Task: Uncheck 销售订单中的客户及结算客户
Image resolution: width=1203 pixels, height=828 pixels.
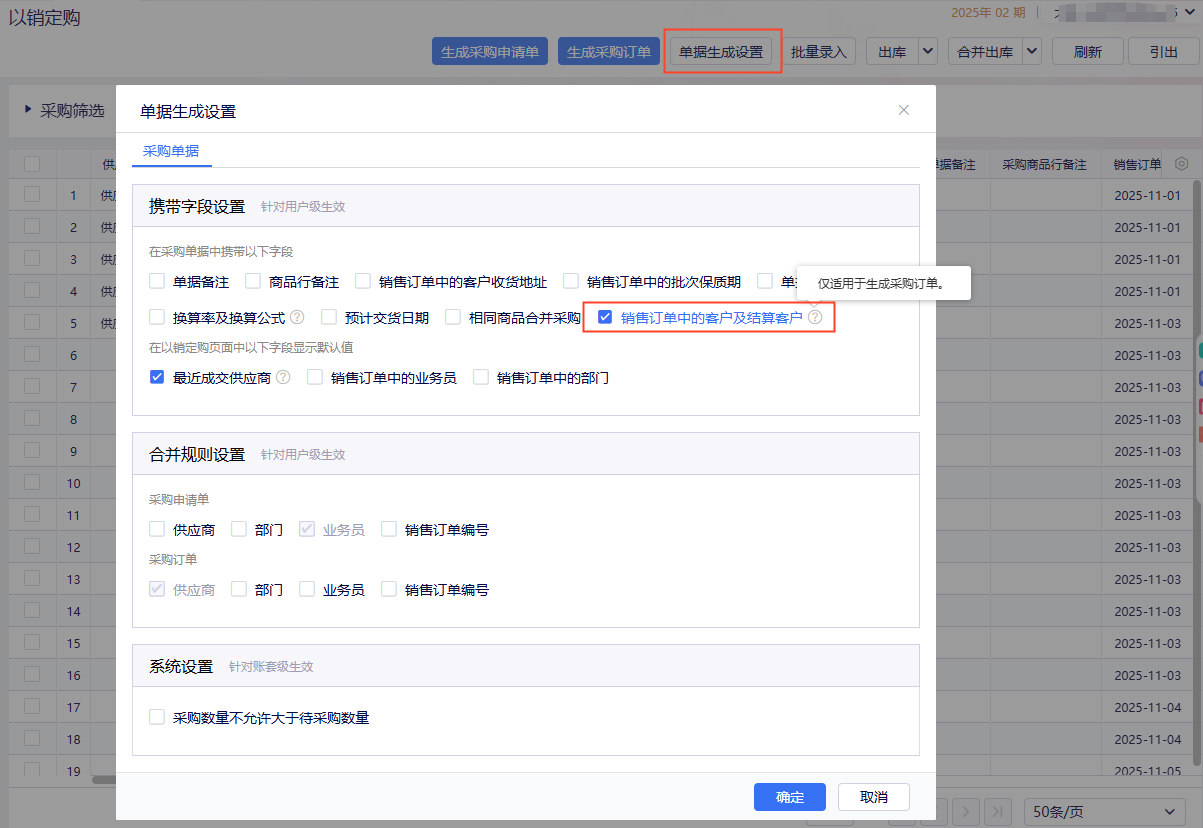Action: [605, 317]
